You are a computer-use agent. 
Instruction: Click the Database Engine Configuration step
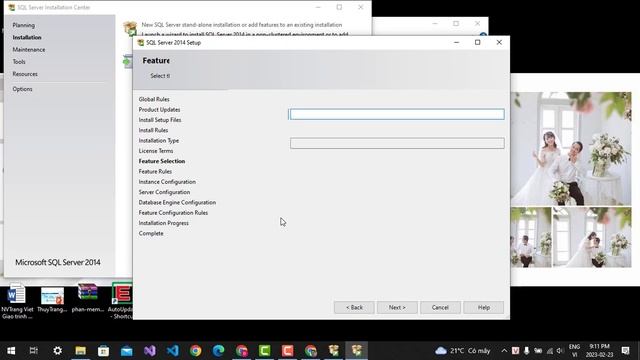[x=177, y=202]
